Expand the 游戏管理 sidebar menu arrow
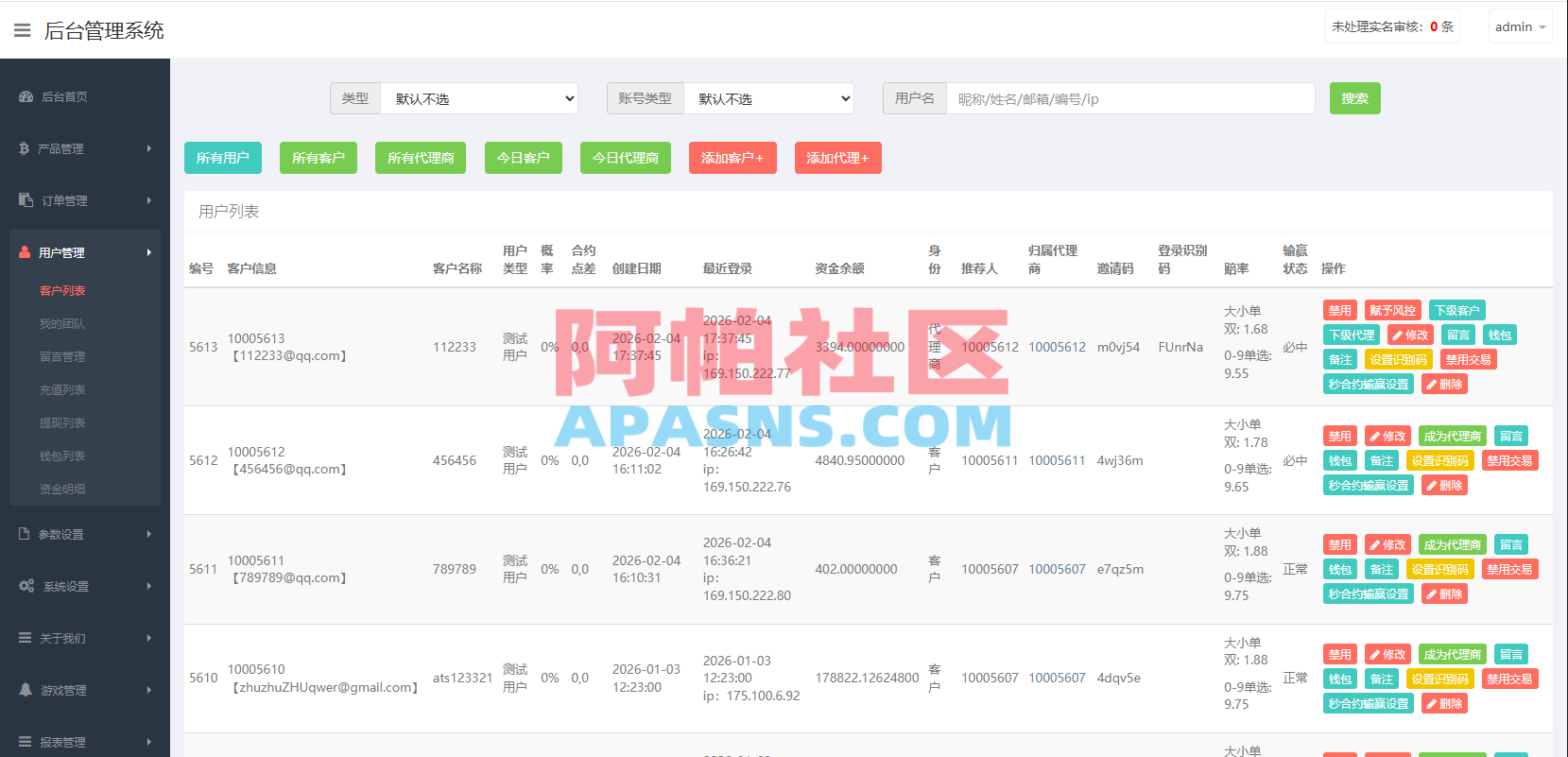Screen dimensions: 1568x757 [149, 690]
